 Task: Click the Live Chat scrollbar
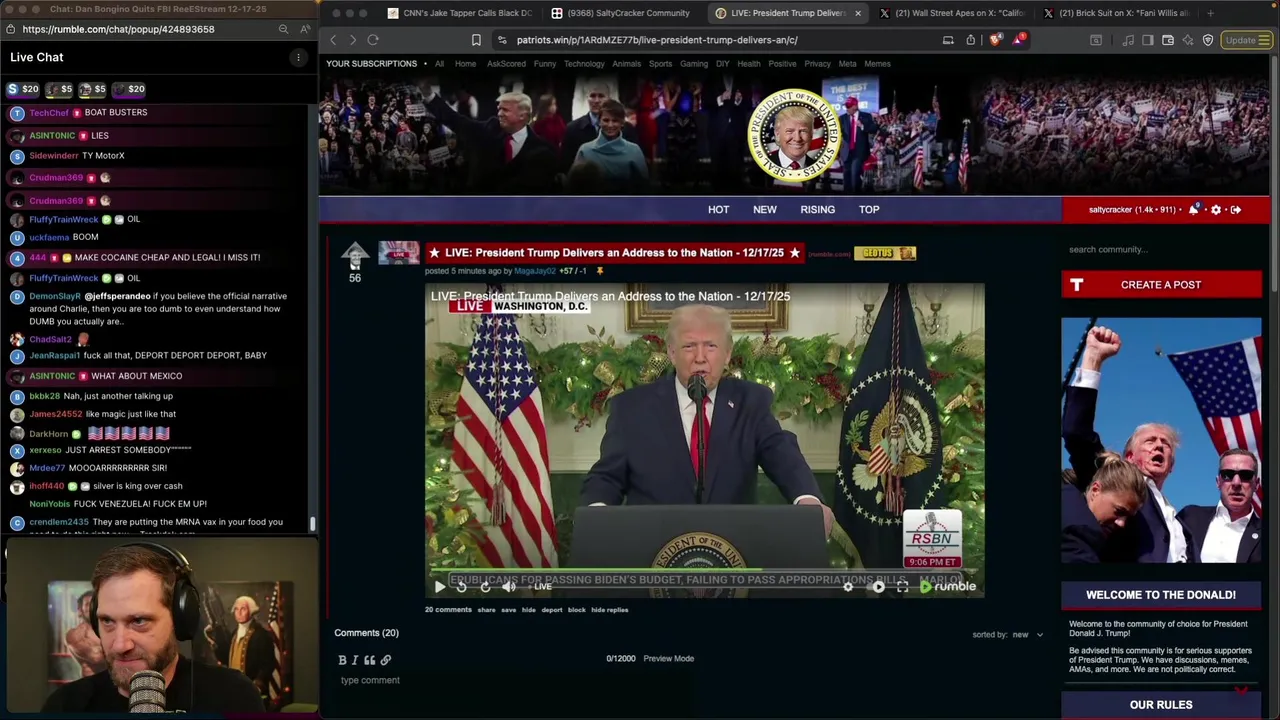point(313,522)
